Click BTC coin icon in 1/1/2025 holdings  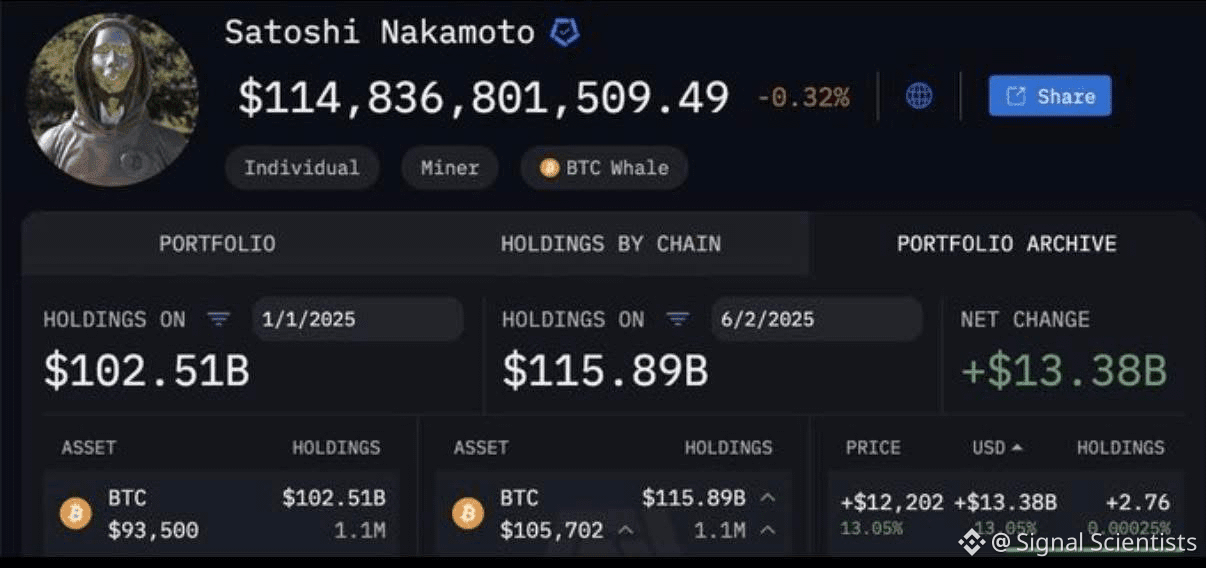pyautogui.click(x=75, y=514)
